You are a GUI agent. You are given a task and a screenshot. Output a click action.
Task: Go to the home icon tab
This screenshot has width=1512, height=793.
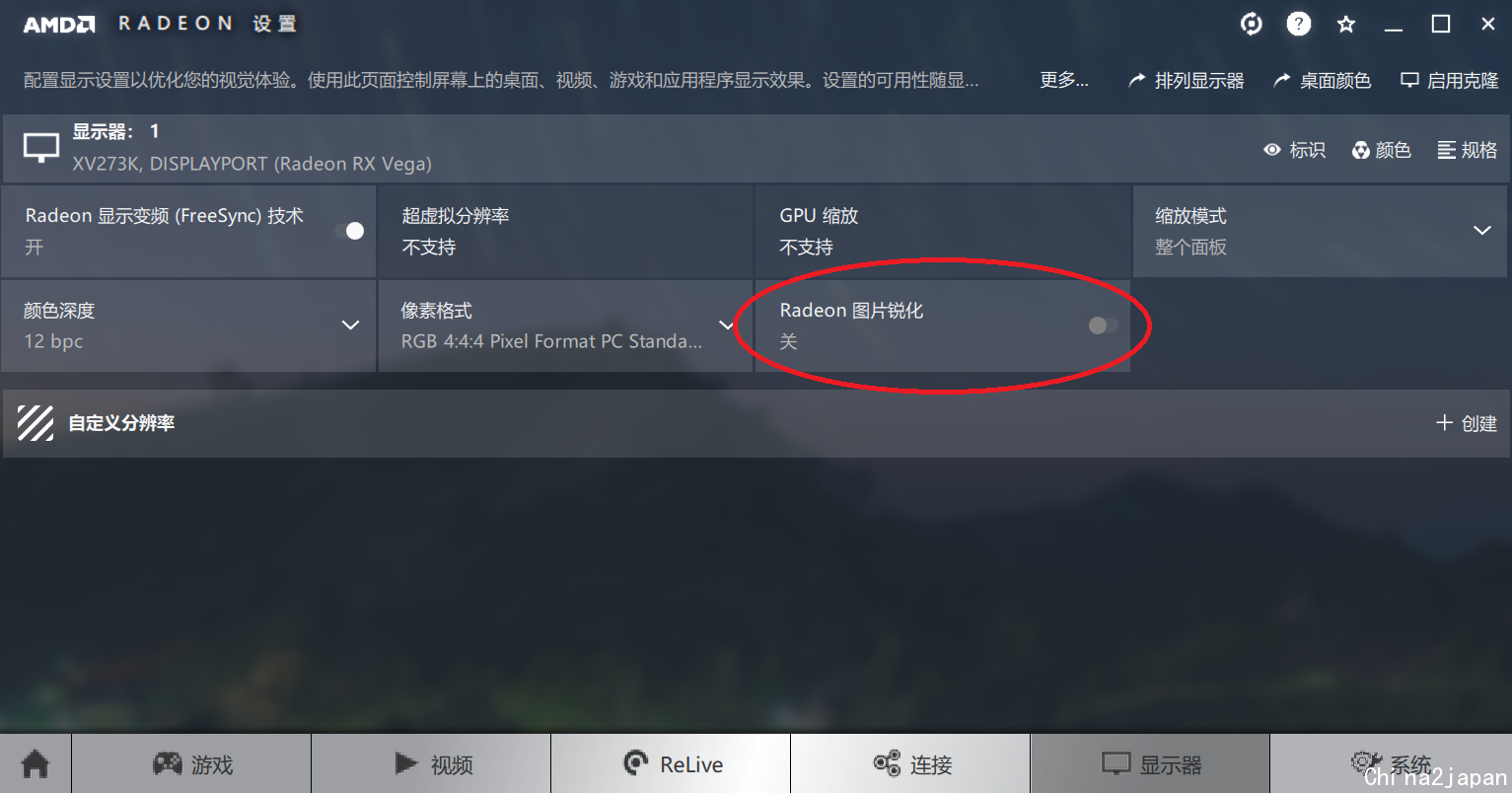coord(36,763)
